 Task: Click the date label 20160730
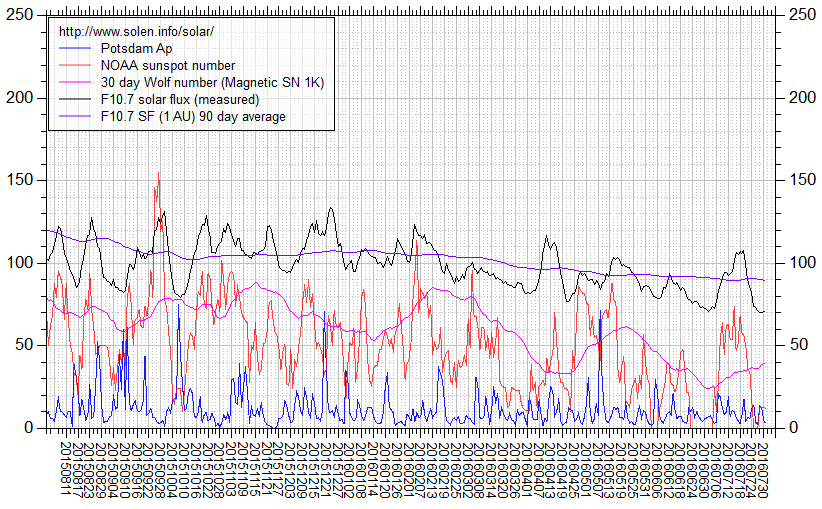(x=763, y=470)
